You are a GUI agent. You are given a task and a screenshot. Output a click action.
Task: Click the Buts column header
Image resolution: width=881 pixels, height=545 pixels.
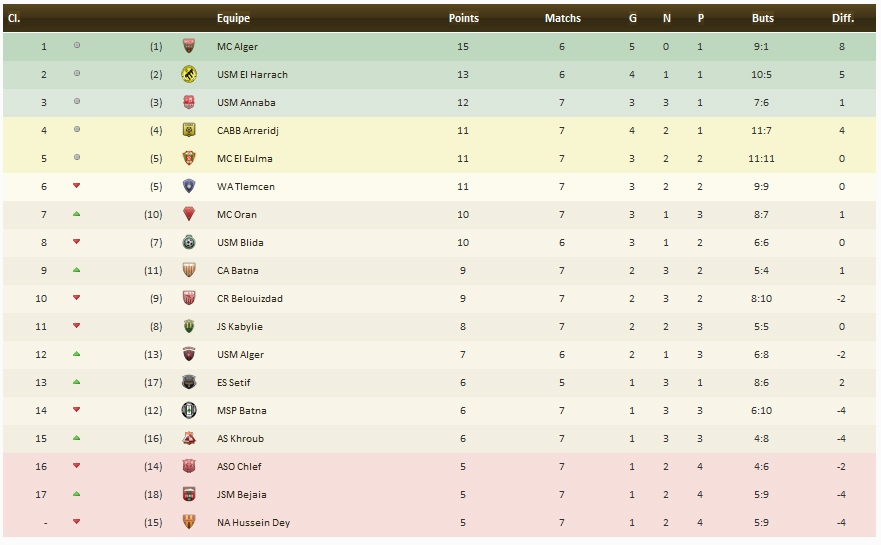(x=762, y=18)
